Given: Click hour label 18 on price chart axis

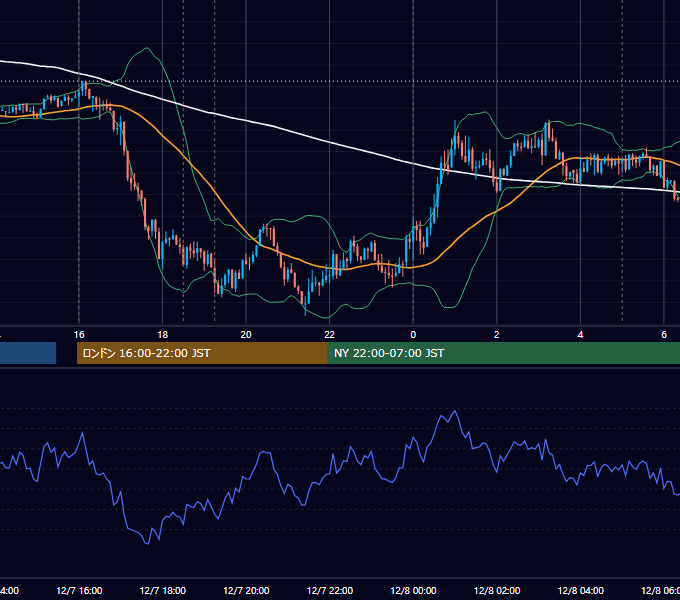Looking at the screenshot, I should 163,335.
